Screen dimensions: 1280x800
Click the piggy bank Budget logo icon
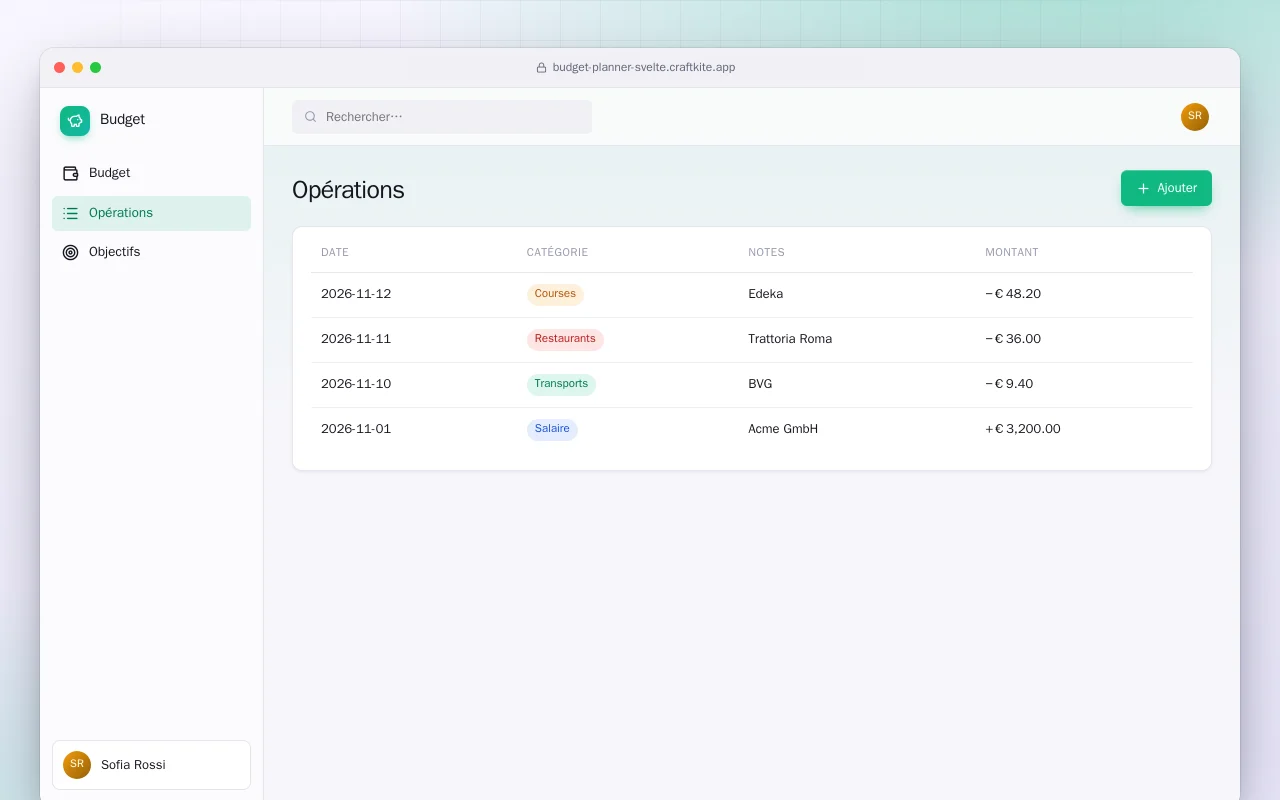[75, 121]
